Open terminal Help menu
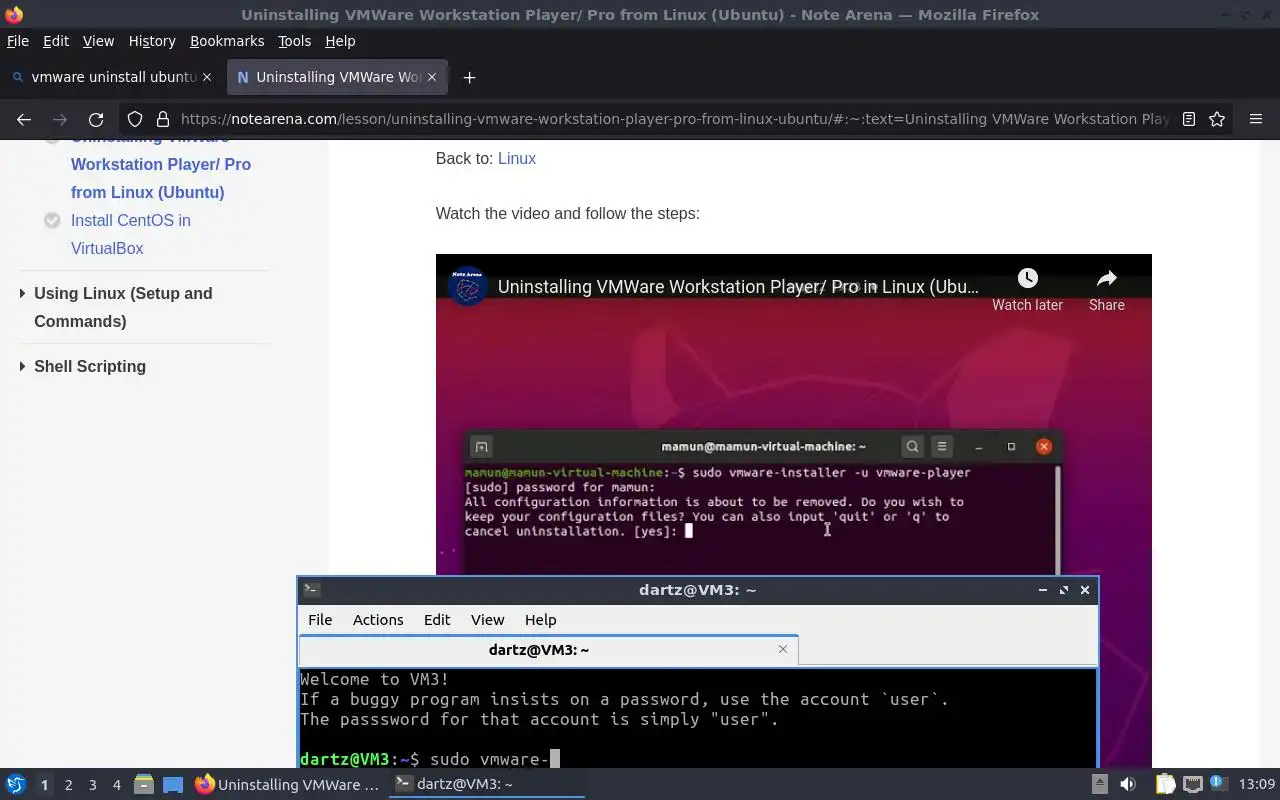Image resolution: width=1280 pixels, height=800 pixels. pos(540,620)
